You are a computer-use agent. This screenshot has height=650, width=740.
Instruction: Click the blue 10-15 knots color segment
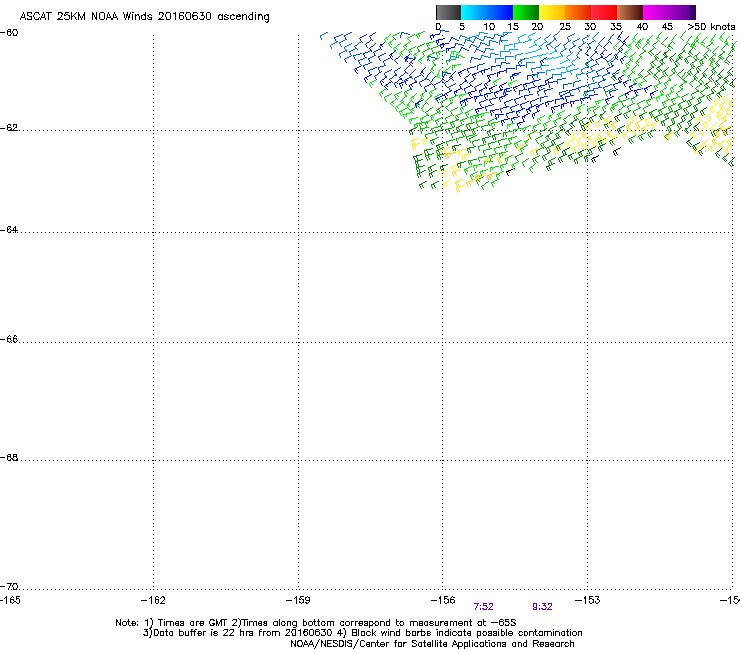500,12
